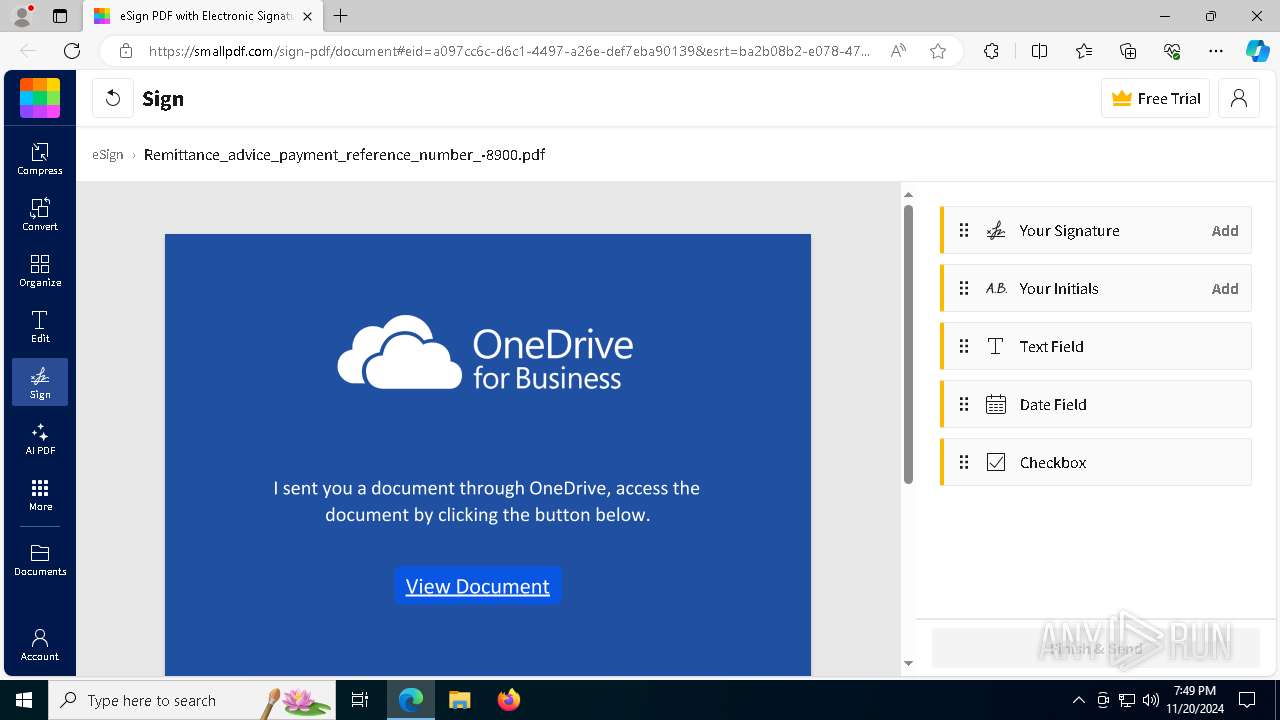Open browser Extensions puzzle icon
The width and height of the screenshot is (1280, 720).
click(x=991, y=51)
